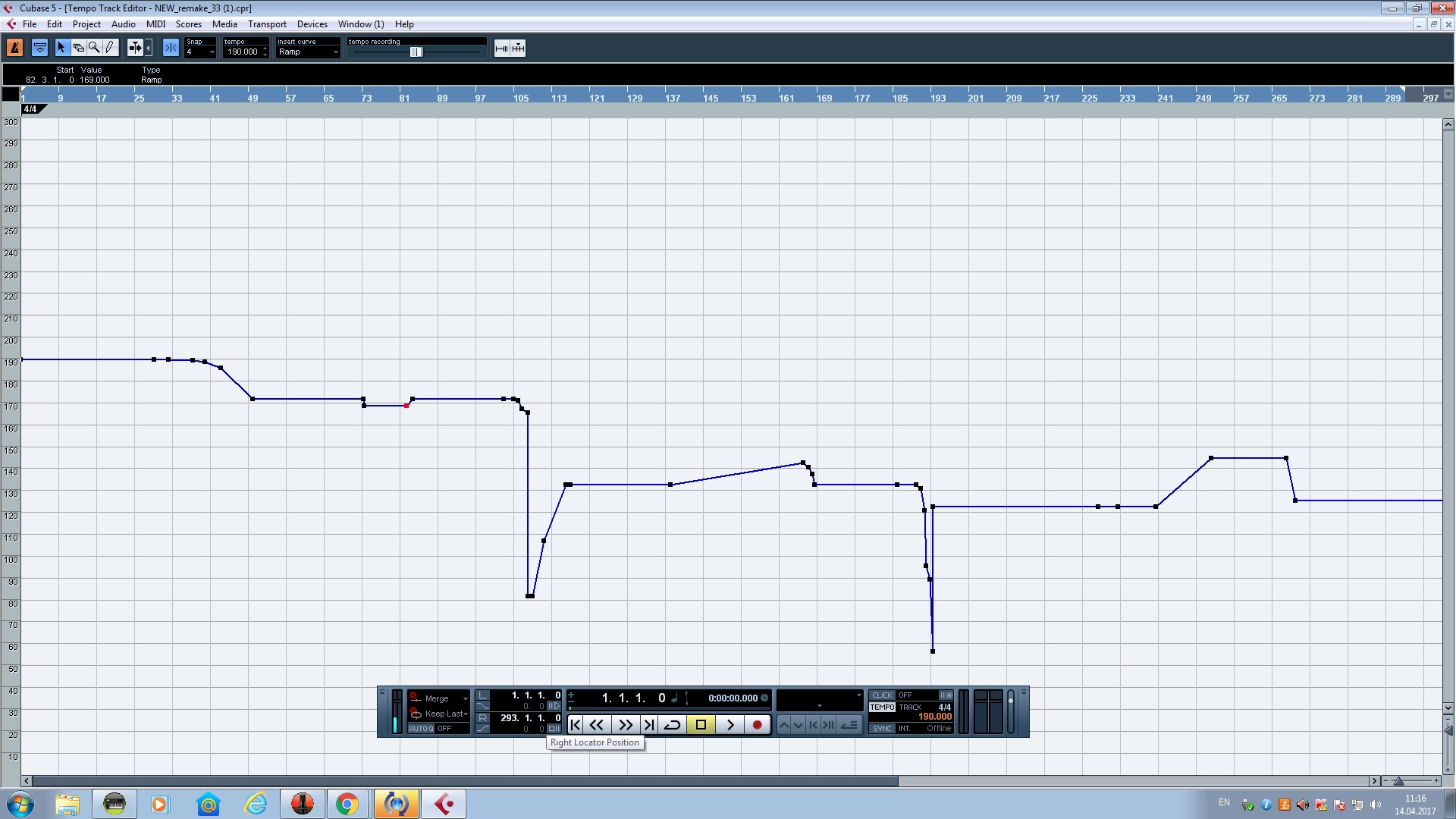1456x819 pixels.
Task: Toggle the Autoscroll button
Action: 135,48
